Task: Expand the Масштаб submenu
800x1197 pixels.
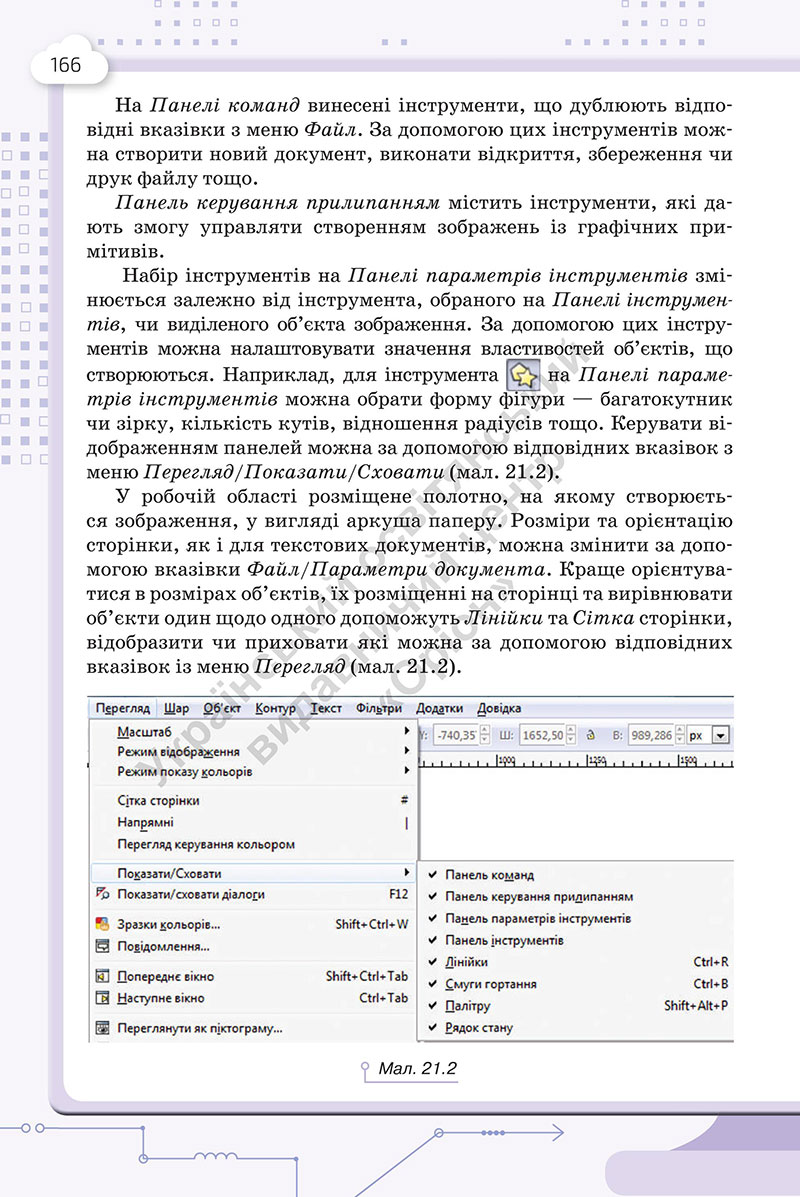Action: coord(252,731)
